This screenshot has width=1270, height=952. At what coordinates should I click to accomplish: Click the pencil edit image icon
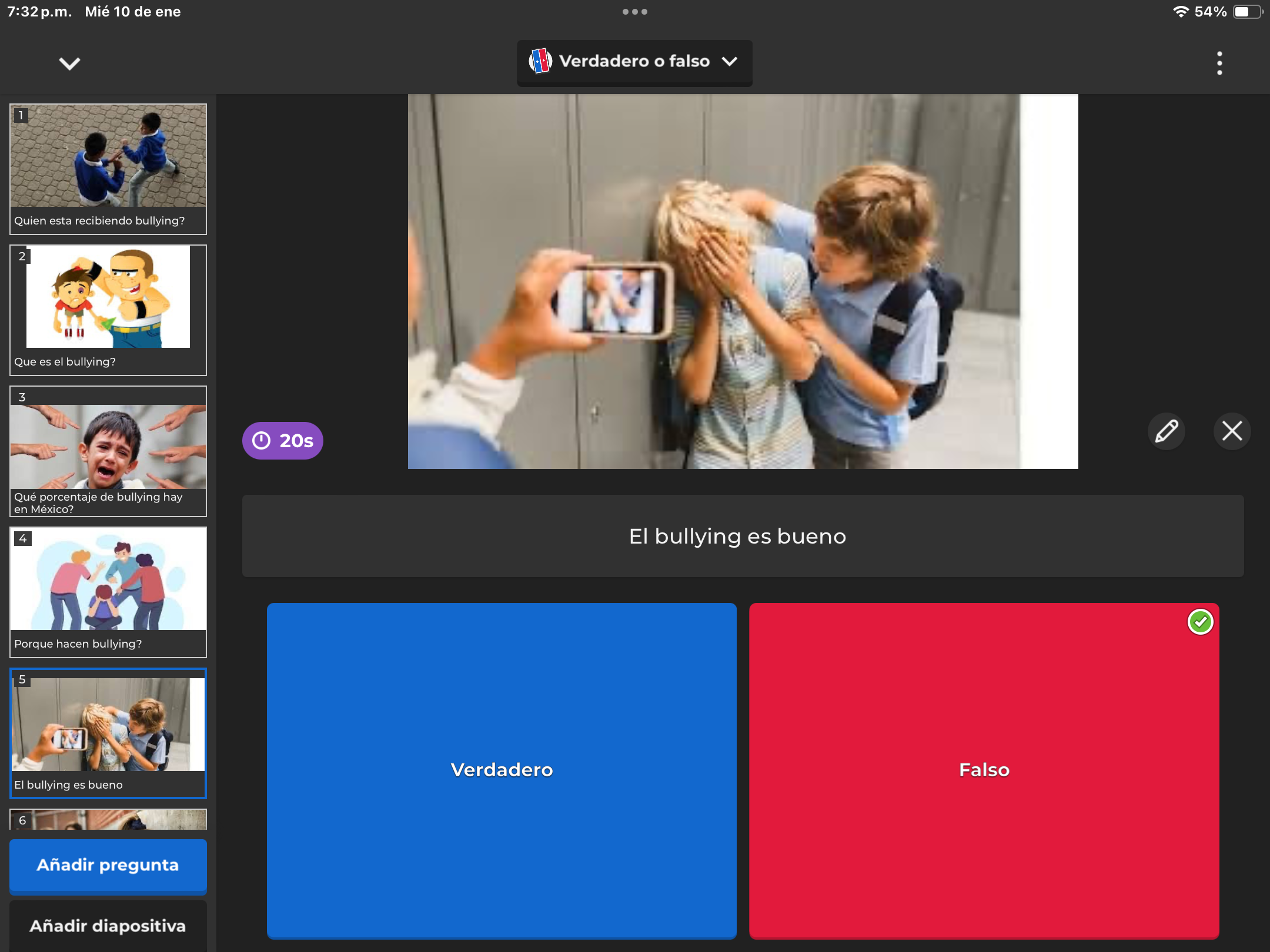tap(1167, 431)
